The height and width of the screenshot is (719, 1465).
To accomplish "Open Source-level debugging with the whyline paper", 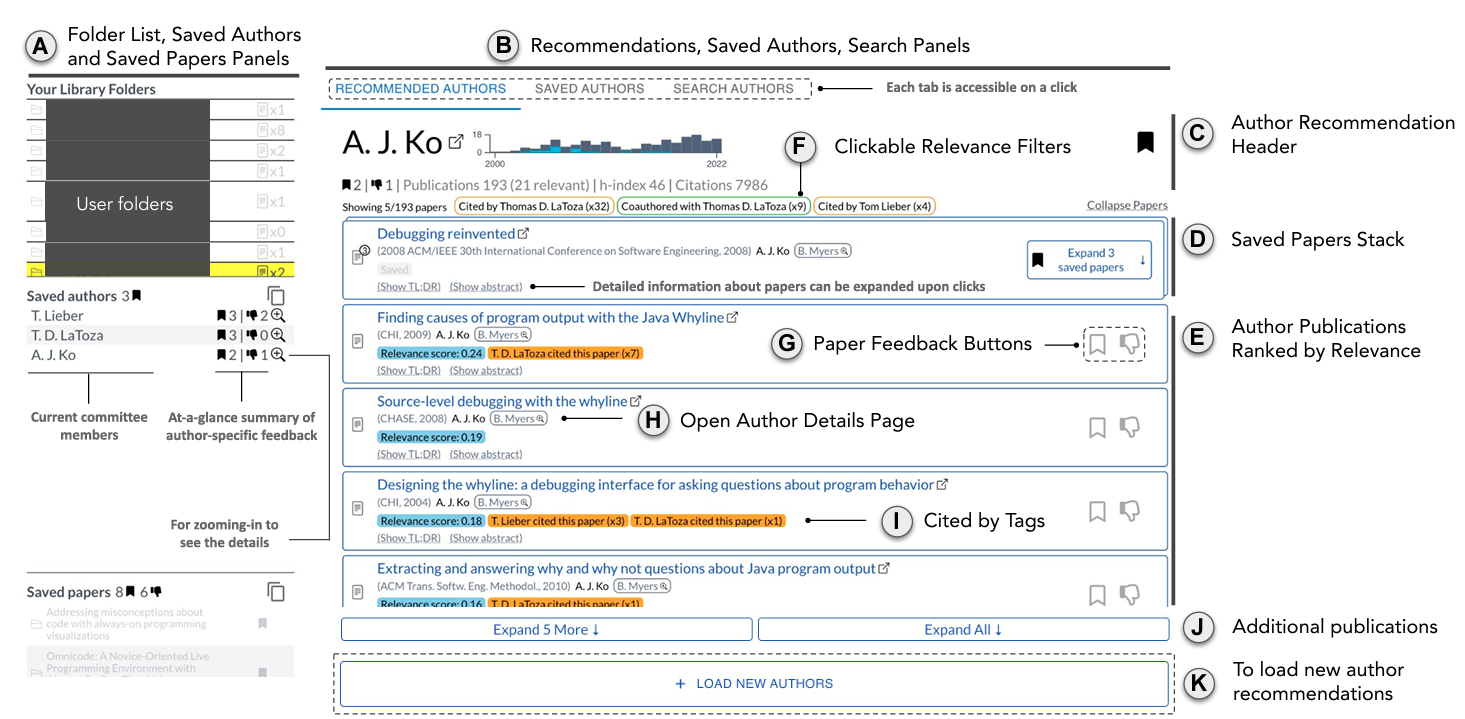I will click(x=502, y=401).
